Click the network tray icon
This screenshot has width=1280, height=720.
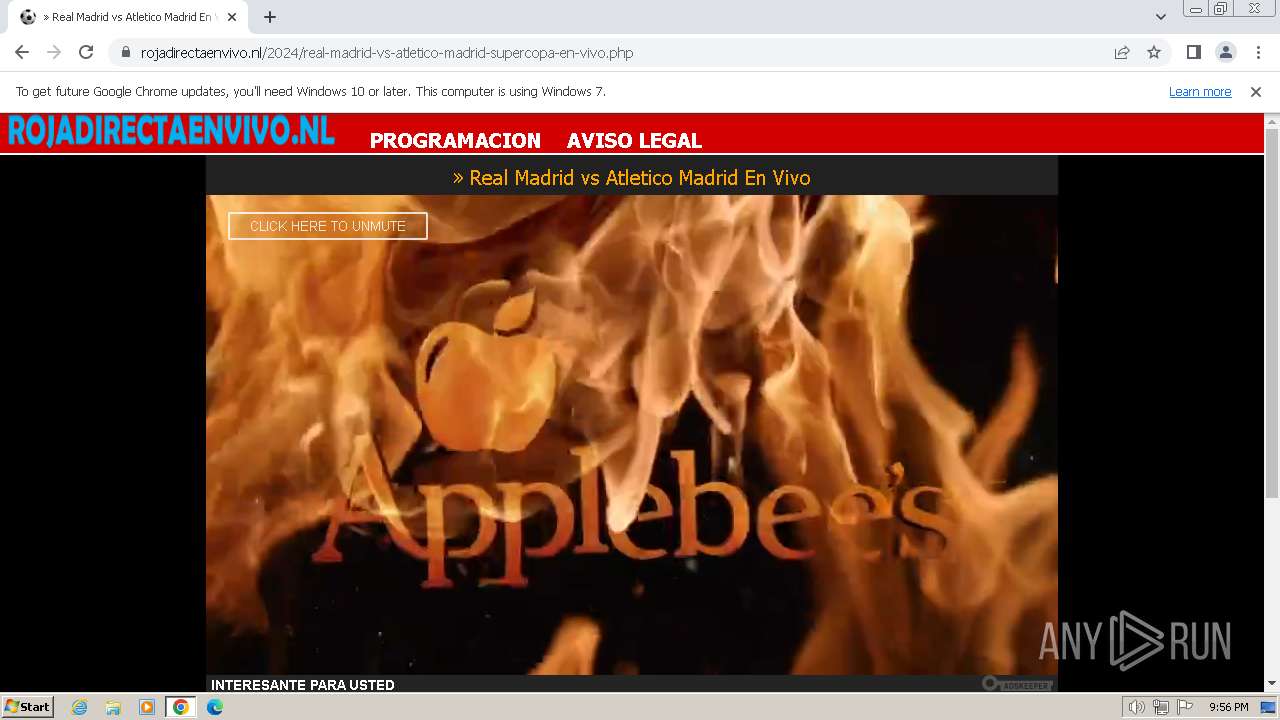click(1161, 707)
